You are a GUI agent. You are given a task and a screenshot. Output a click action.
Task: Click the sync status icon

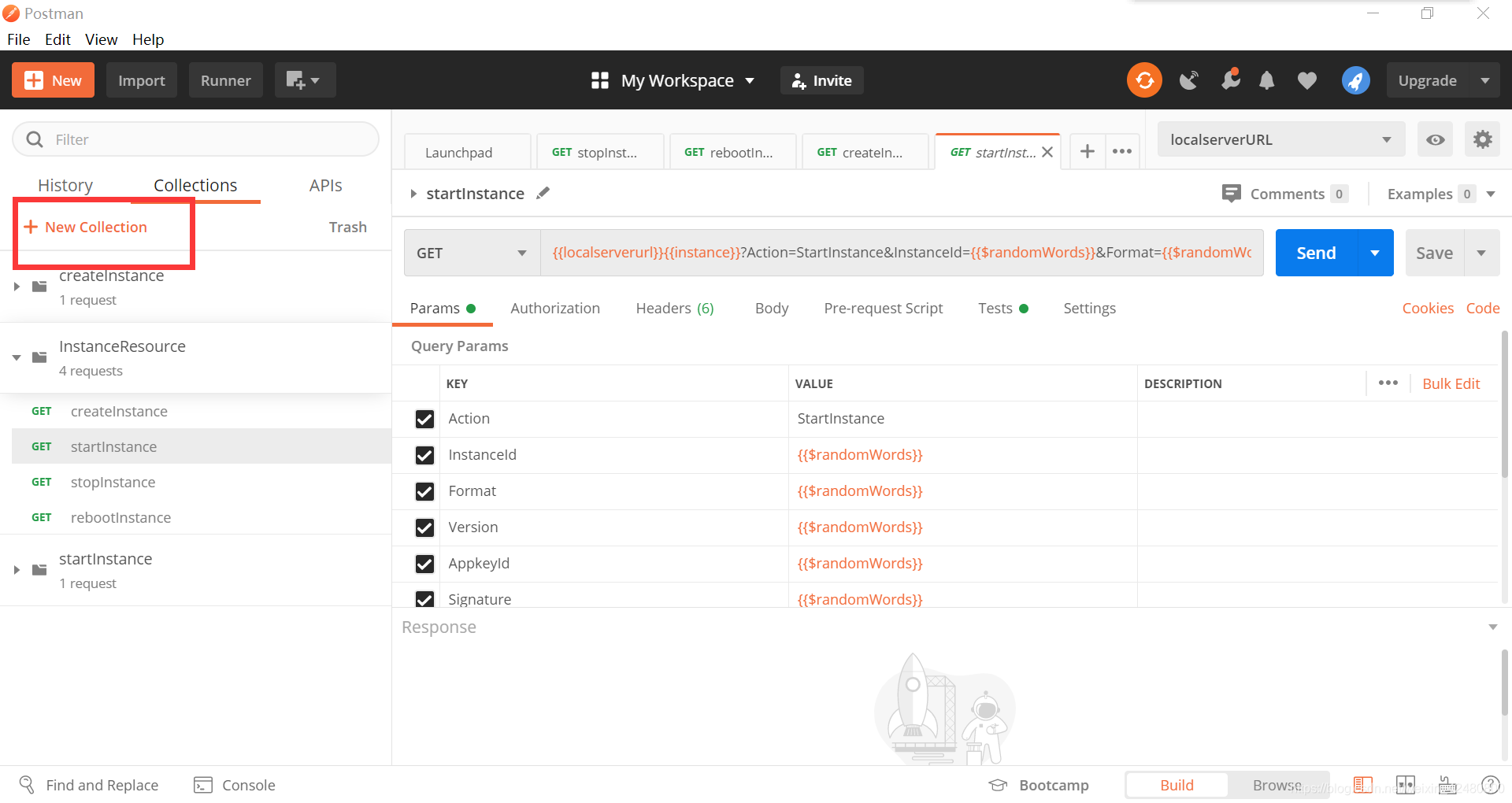click(1144, 80)
